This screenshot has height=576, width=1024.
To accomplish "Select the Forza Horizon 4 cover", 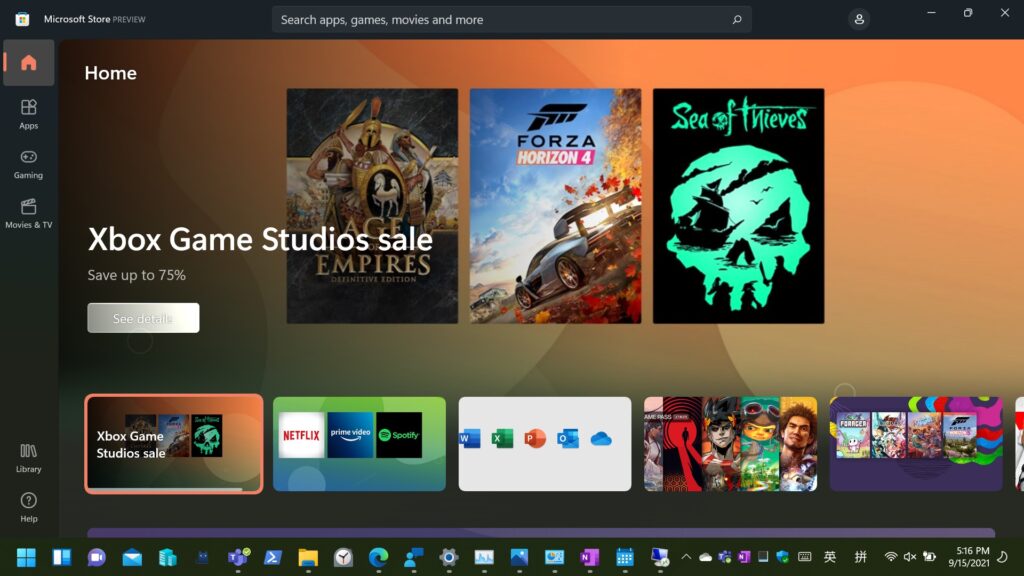I will click(555, 206).
